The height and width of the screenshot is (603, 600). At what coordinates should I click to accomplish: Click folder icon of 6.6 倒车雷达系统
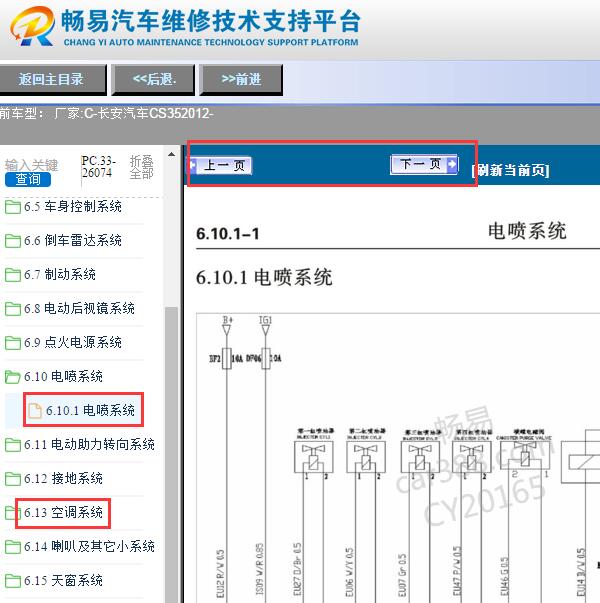13,241
